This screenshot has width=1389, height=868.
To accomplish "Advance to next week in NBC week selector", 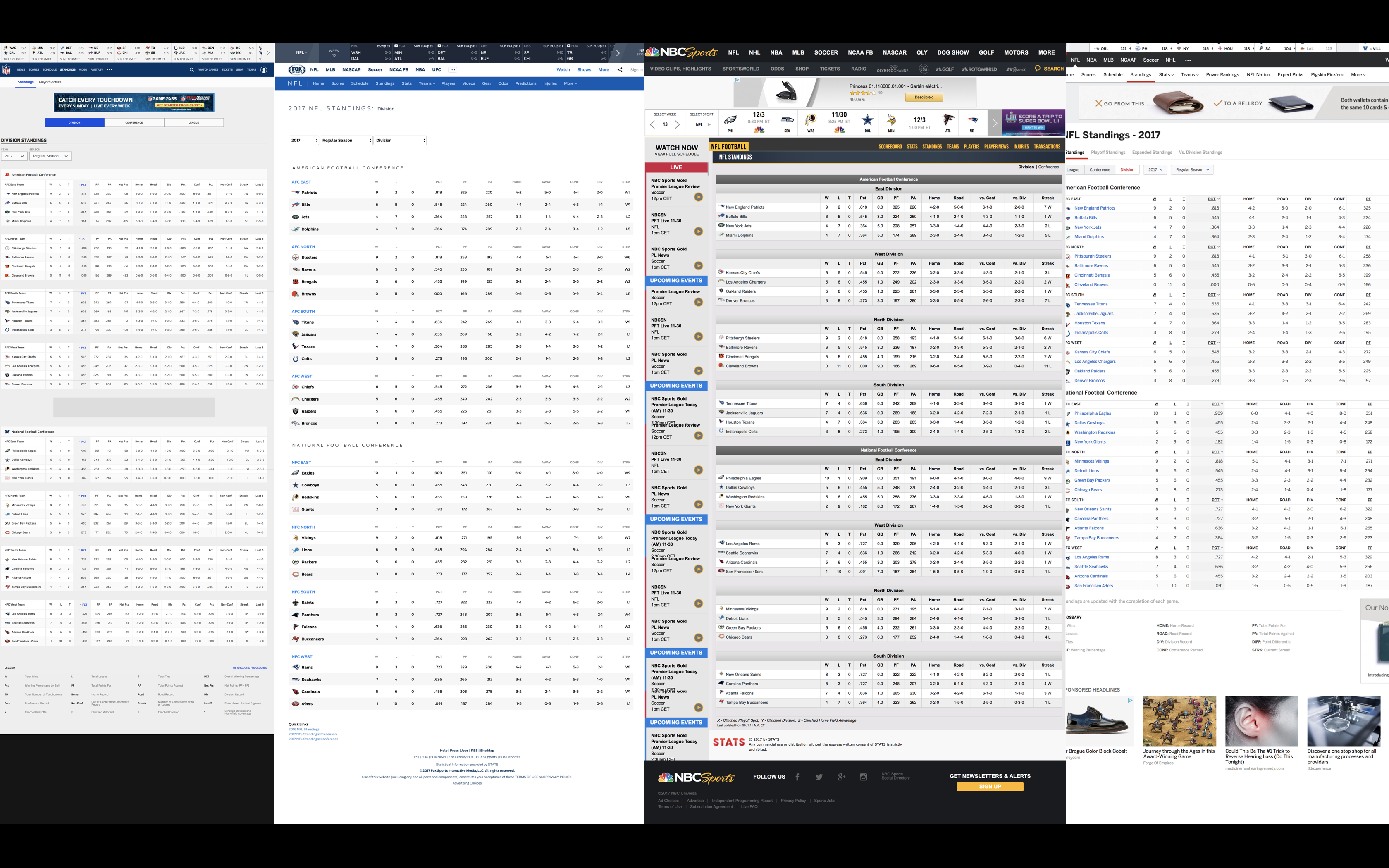I will click(x=677, y=124).
